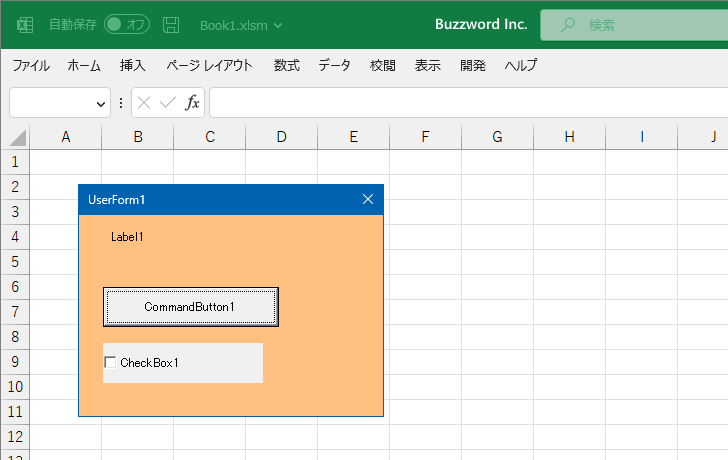This screenshot has height=460, width=728.
Task: Click the Excel app icon in title bar
Action: point(25,25)
